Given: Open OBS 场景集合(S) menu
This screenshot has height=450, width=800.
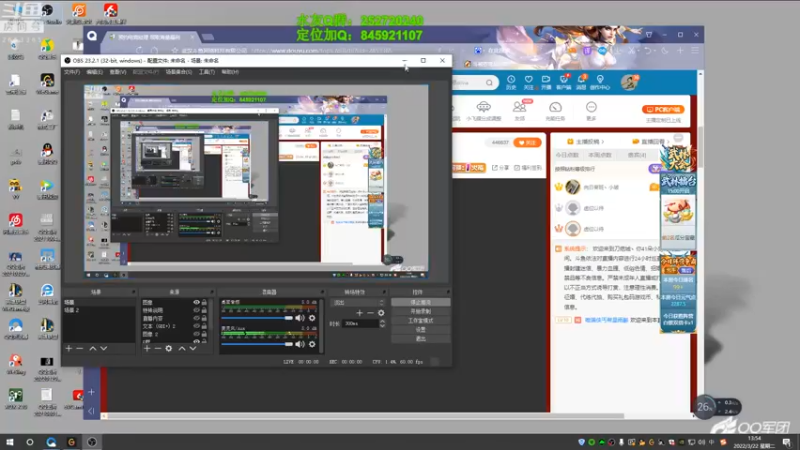Looking at the screenshot, I should click(x=179, y=72).
